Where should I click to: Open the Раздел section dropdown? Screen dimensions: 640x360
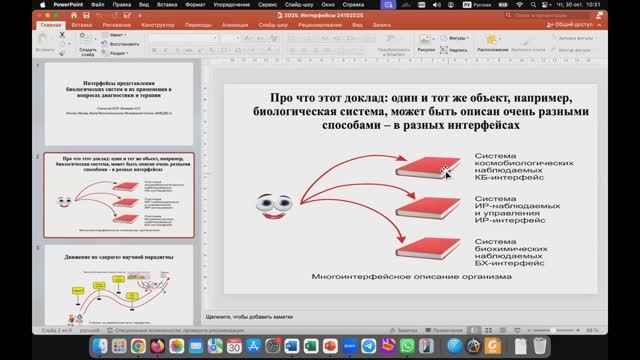point(115,53)
